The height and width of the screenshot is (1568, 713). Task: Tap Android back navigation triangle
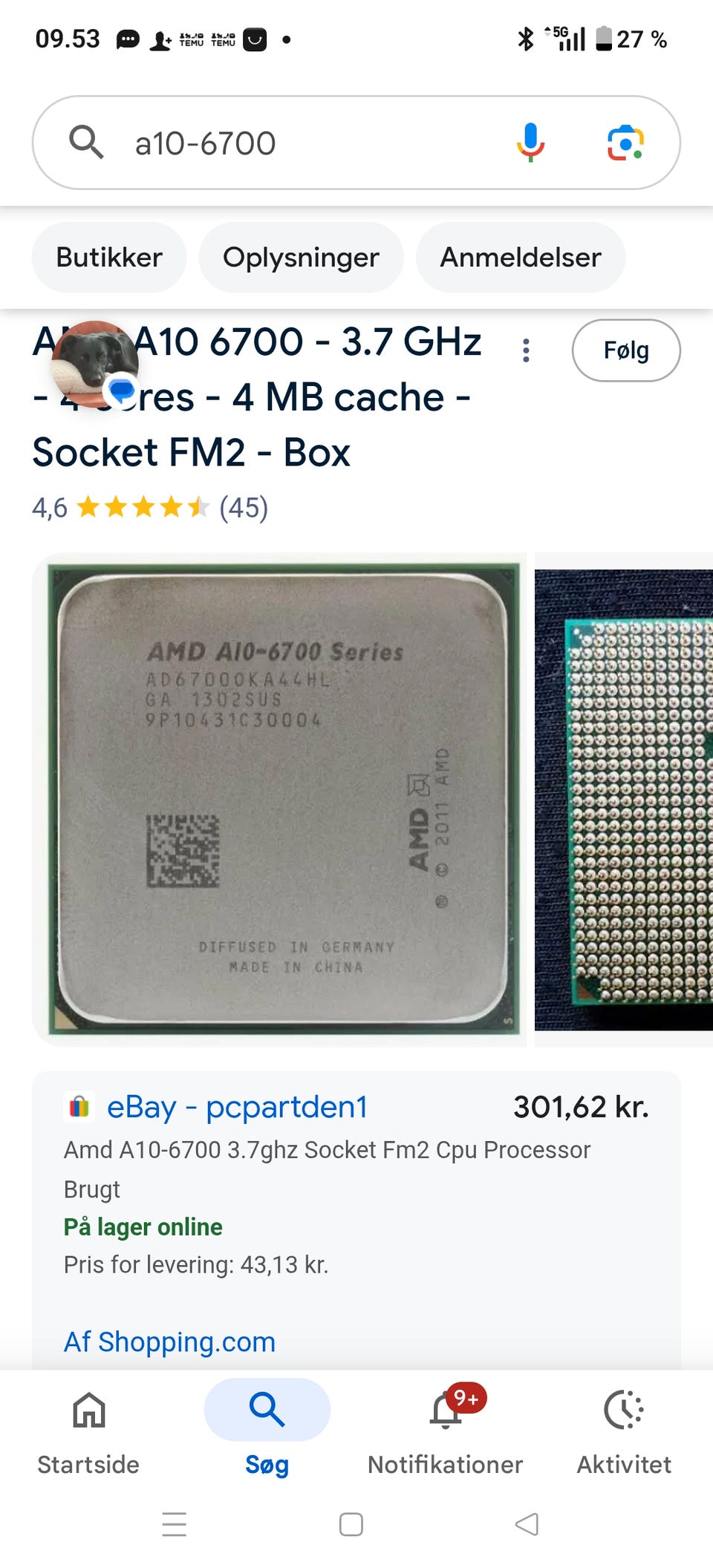click(x=527, y=1524)
